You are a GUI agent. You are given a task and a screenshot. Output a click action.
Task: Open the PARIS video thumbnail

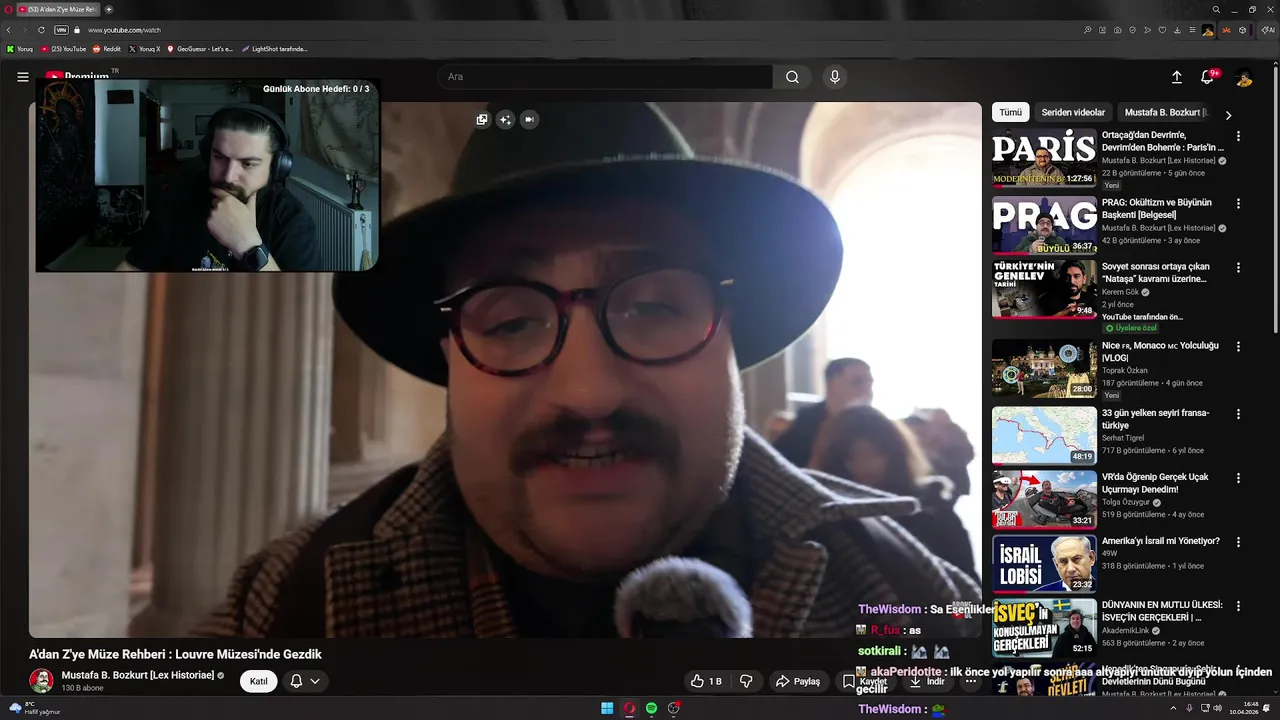click(x=1044, y=158)
